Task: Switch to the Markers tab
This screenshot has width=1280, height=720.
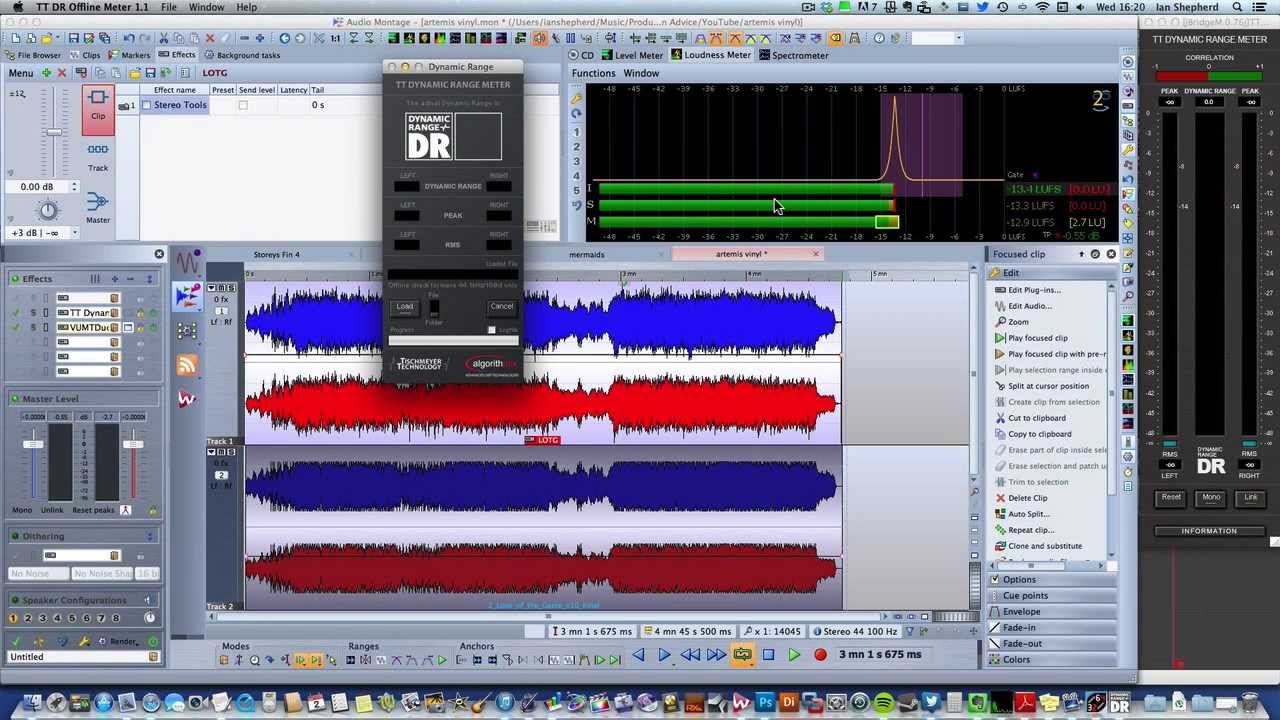Action: 128,55
